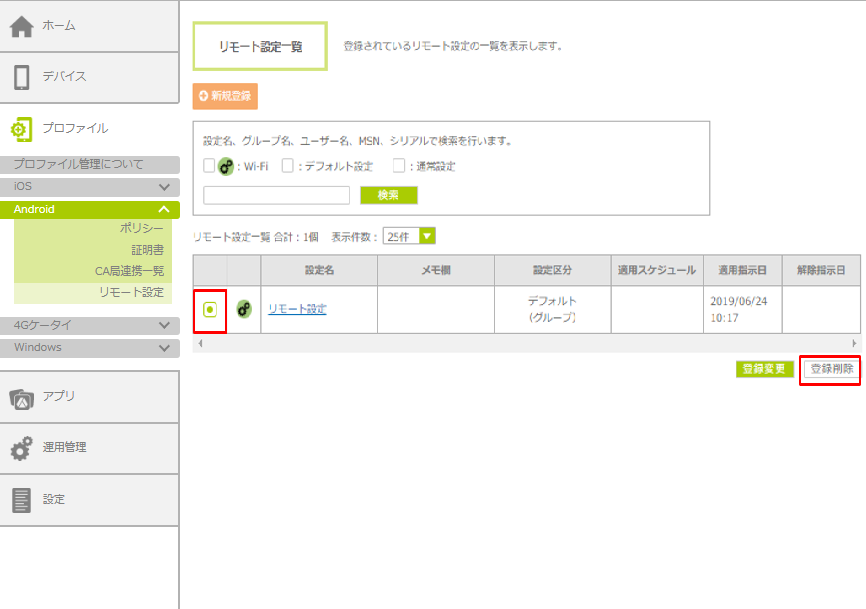
Task: Open the 表示件数 25件 dropdown
Action: (427, 237)
